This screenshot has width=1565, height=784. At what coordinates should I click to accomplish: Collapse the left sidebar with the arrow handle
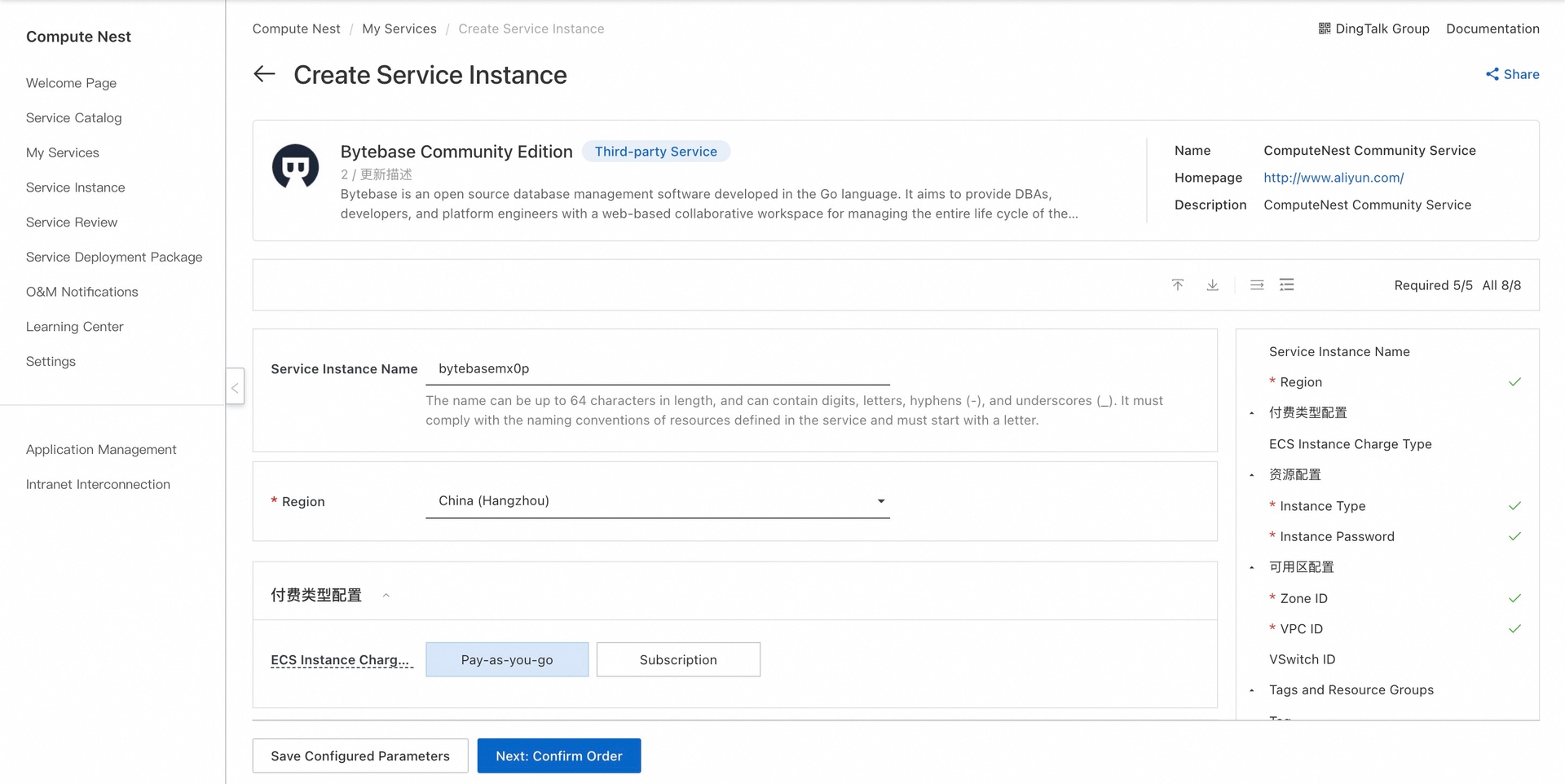click(235, 387)
